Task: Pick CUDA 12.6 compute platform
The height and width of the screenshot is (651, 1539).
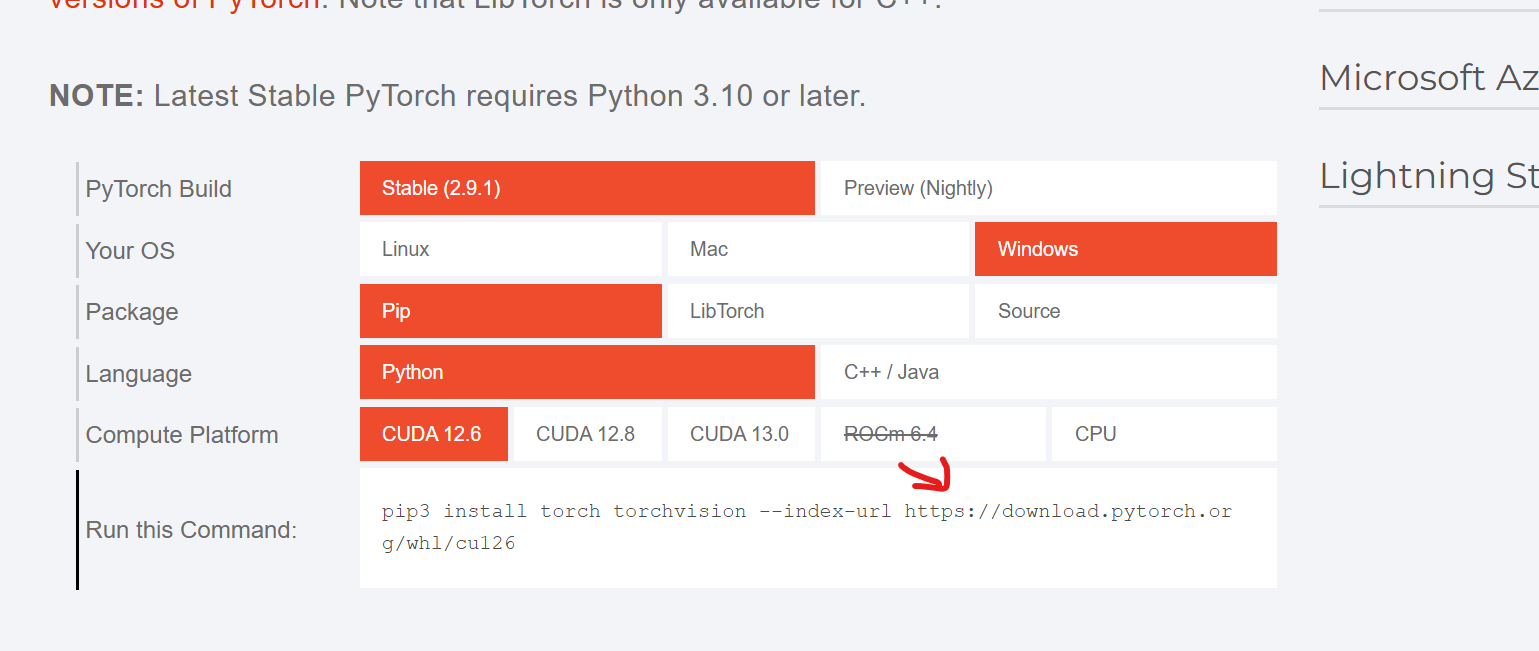Action: pyautogui.click(x=434, y=434)
